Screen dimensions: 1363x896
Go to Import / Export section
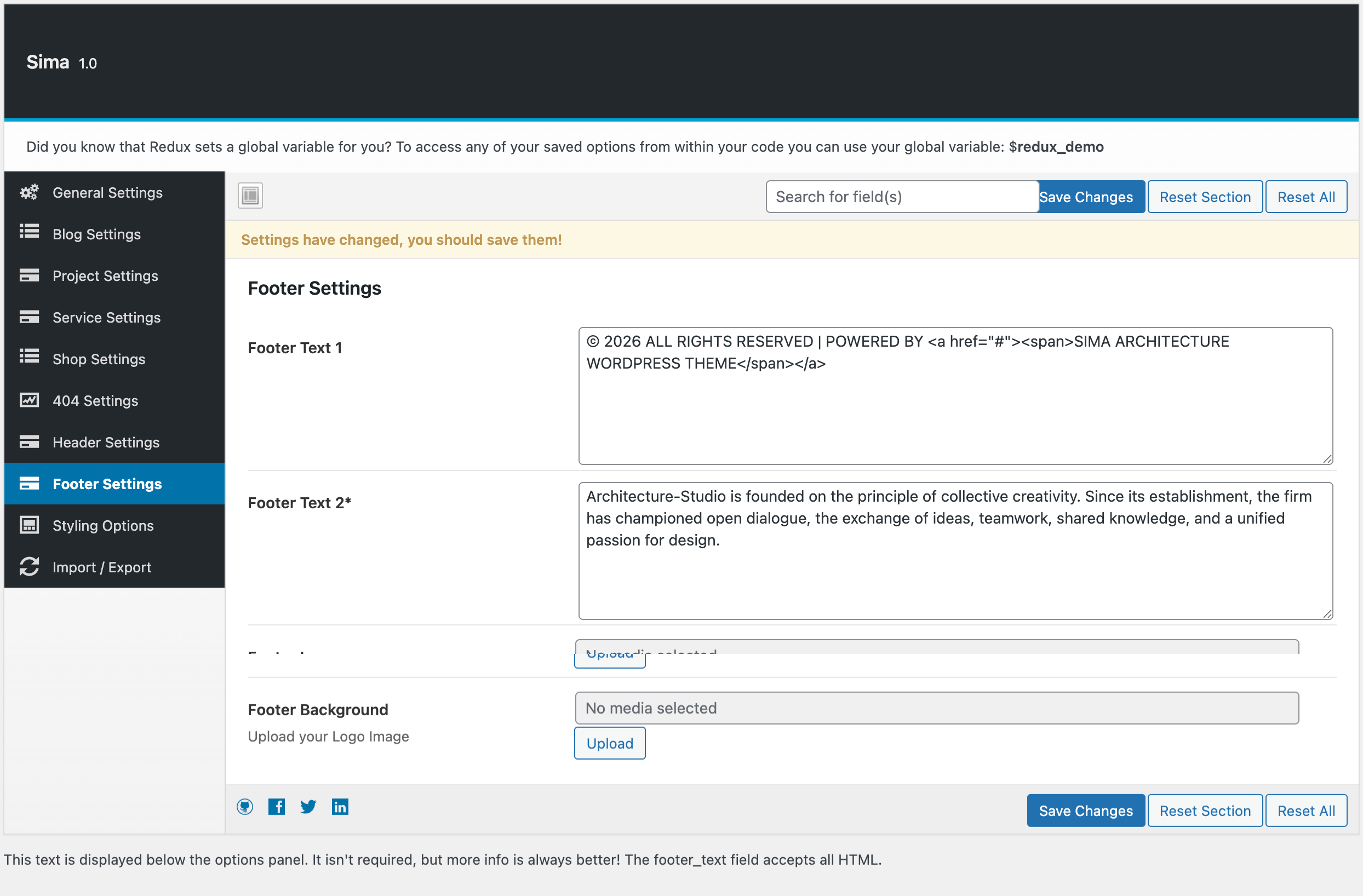[114, 567]
